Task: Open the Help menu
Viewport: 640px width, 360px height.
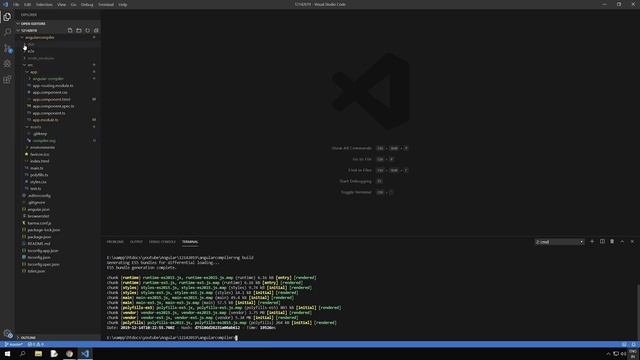Action: pyautogui.click(x=122, y=4)
